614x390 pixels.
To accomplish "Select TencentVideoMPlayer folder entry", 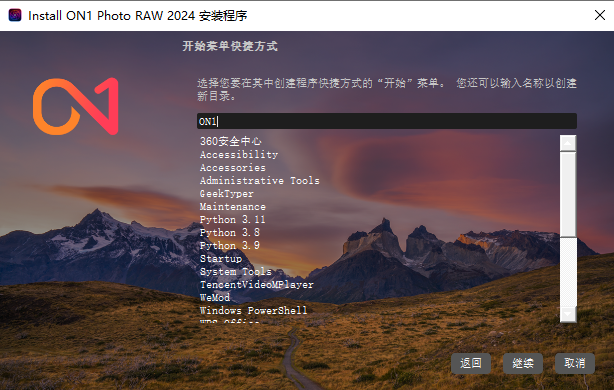I will click(256, 285).
